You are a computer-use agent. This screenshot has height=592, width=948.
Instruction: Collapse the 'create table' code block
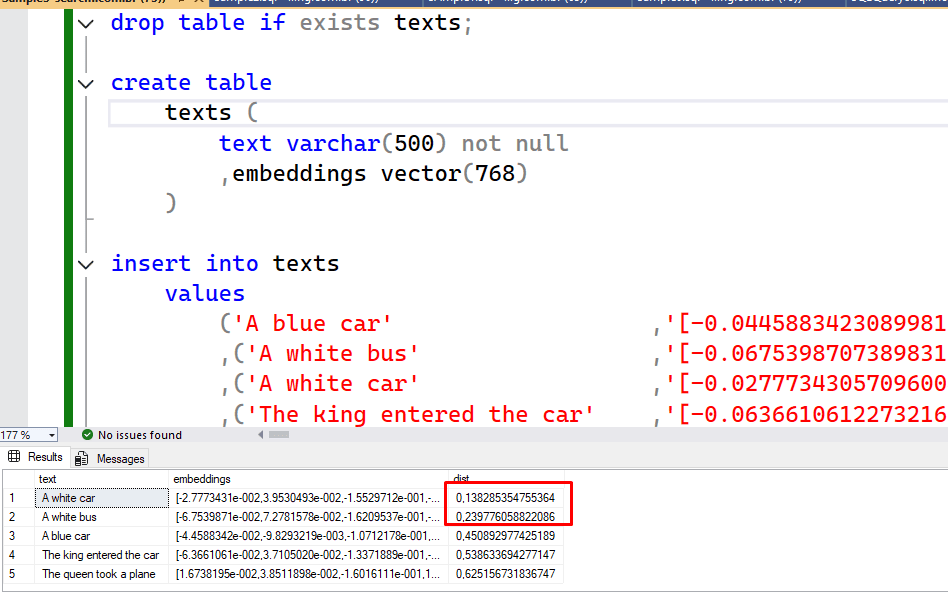(86, 84)
